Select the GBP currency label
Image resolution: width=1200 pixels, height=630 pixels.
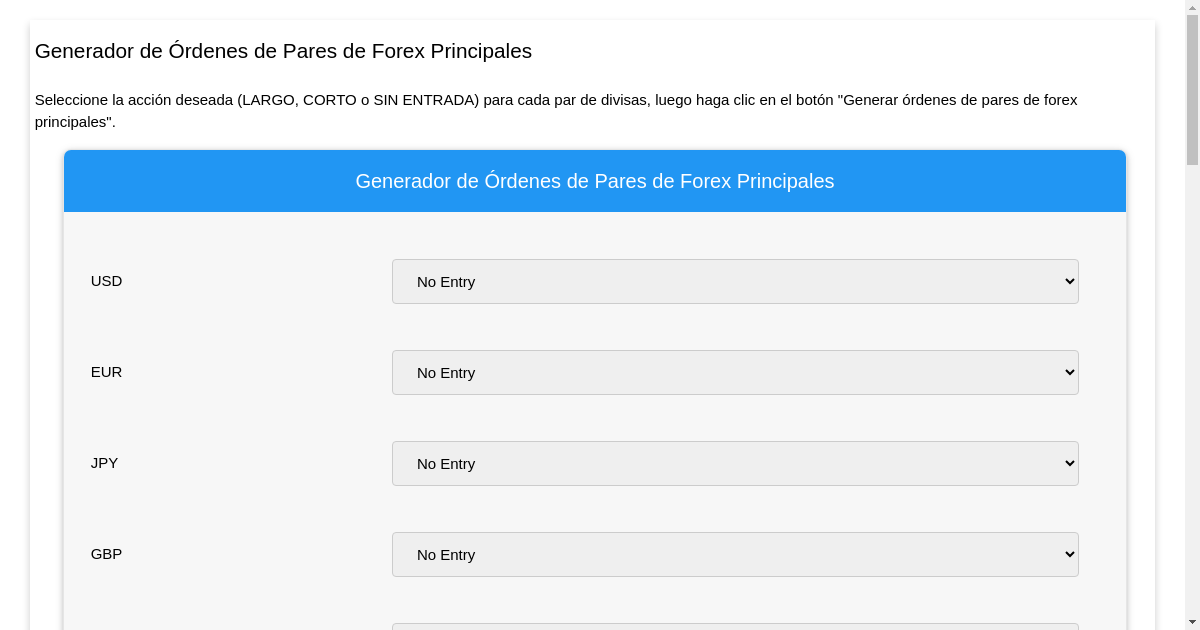[x=106, y=553]
